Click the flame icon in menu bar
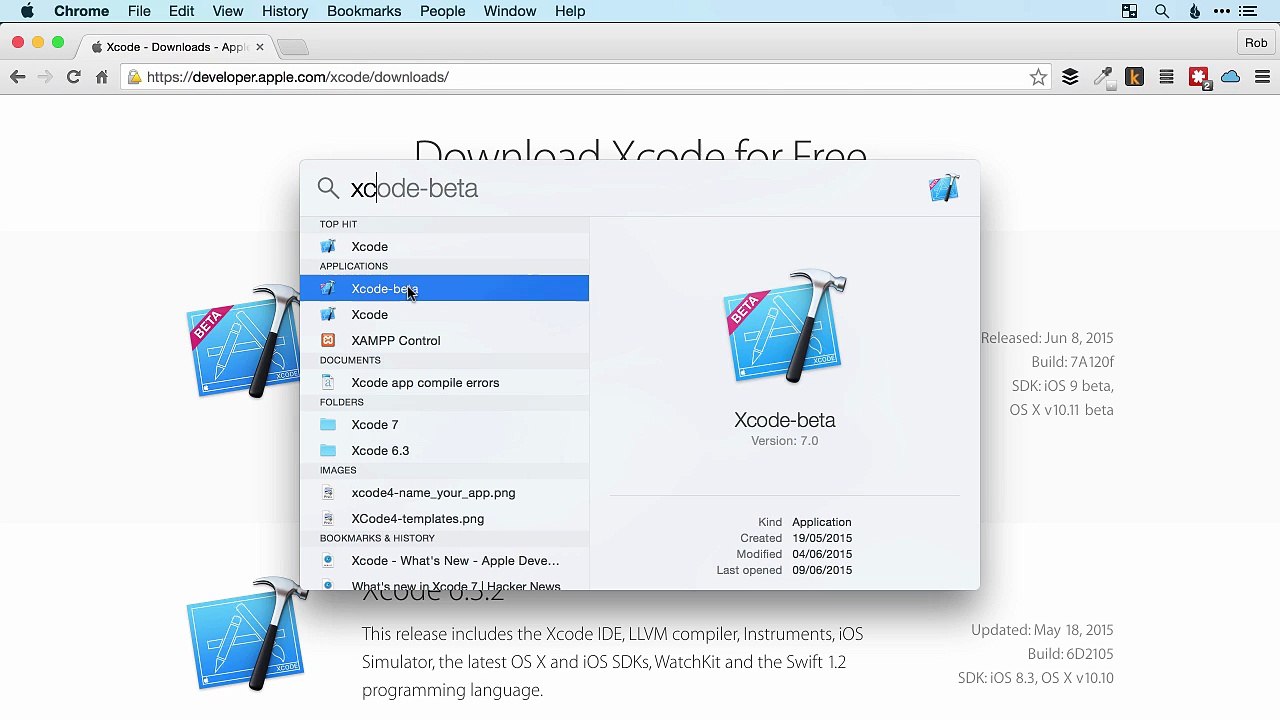 pos(1194,11)
